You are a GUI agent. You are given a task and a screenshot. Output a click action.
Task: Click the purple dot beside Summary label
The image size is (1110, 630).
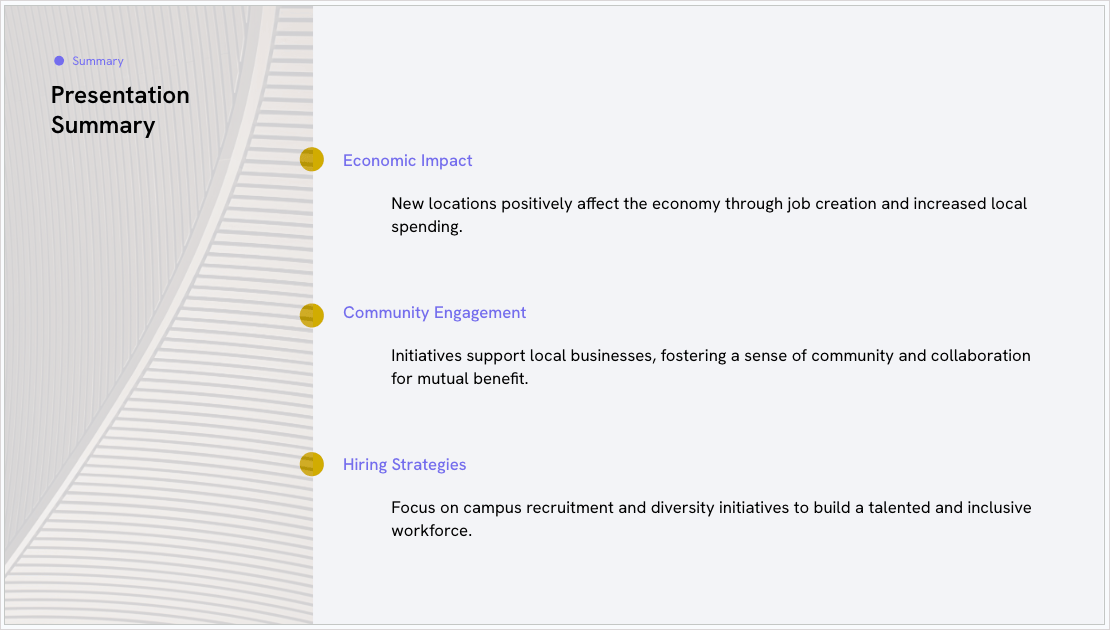[59, 61]
